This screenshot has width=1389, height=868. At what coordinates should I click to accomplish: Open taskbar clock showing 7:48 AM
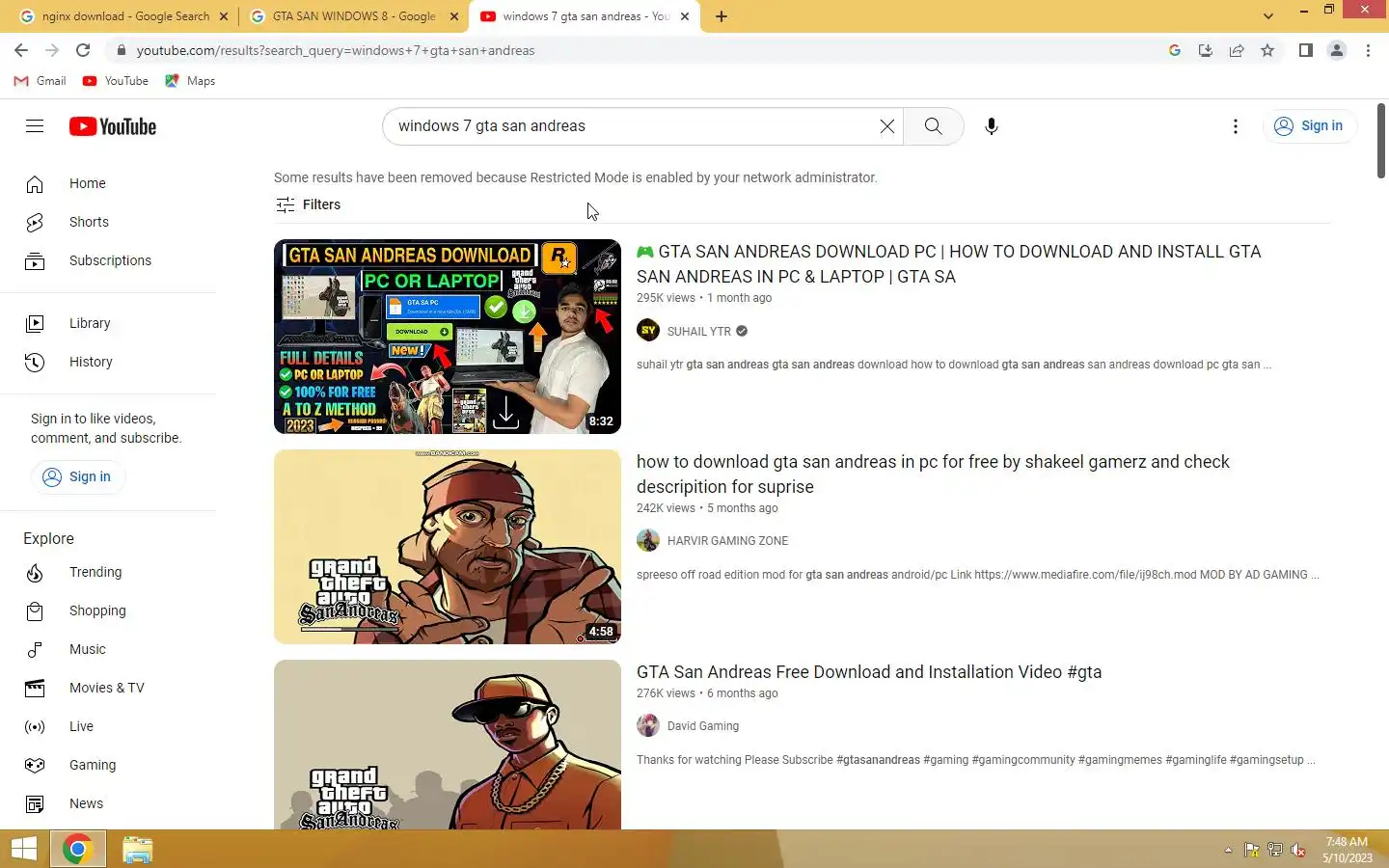(x=1348, y=850)
